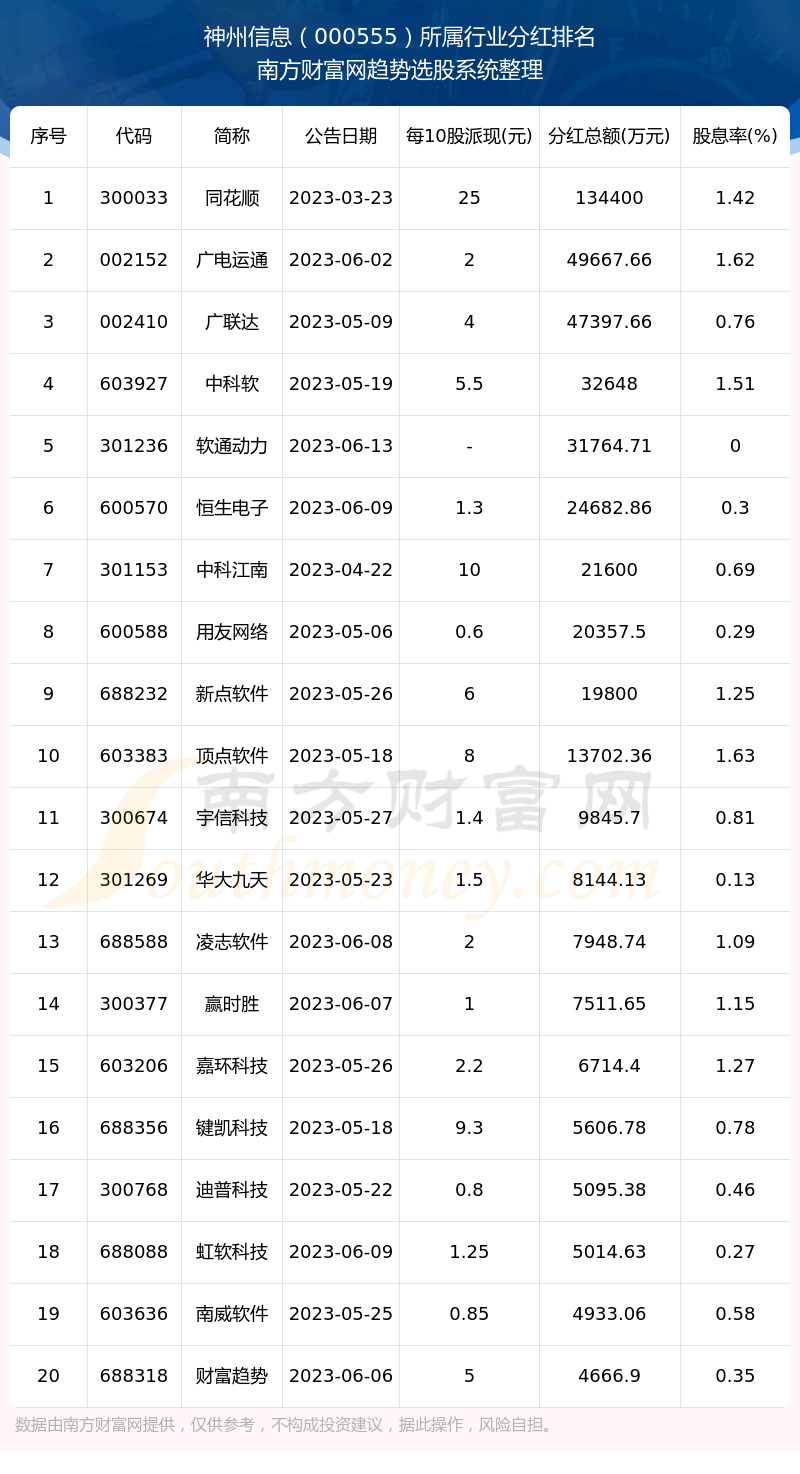Screen dimensions: 800x1474
Task: Click the 序号 column header
Action: (48, 136)
